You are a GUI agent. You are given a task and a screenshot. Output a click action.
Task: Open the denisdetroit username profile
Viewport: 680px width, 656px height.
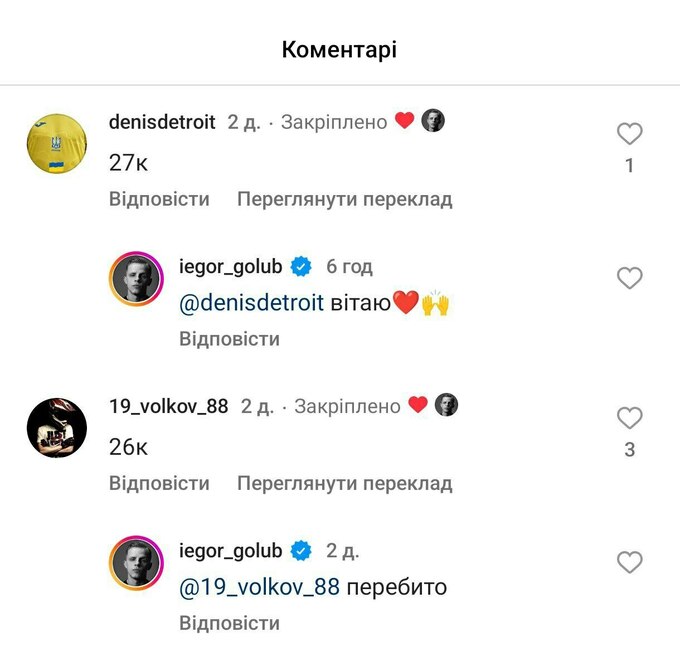click(x=162, y=122)
